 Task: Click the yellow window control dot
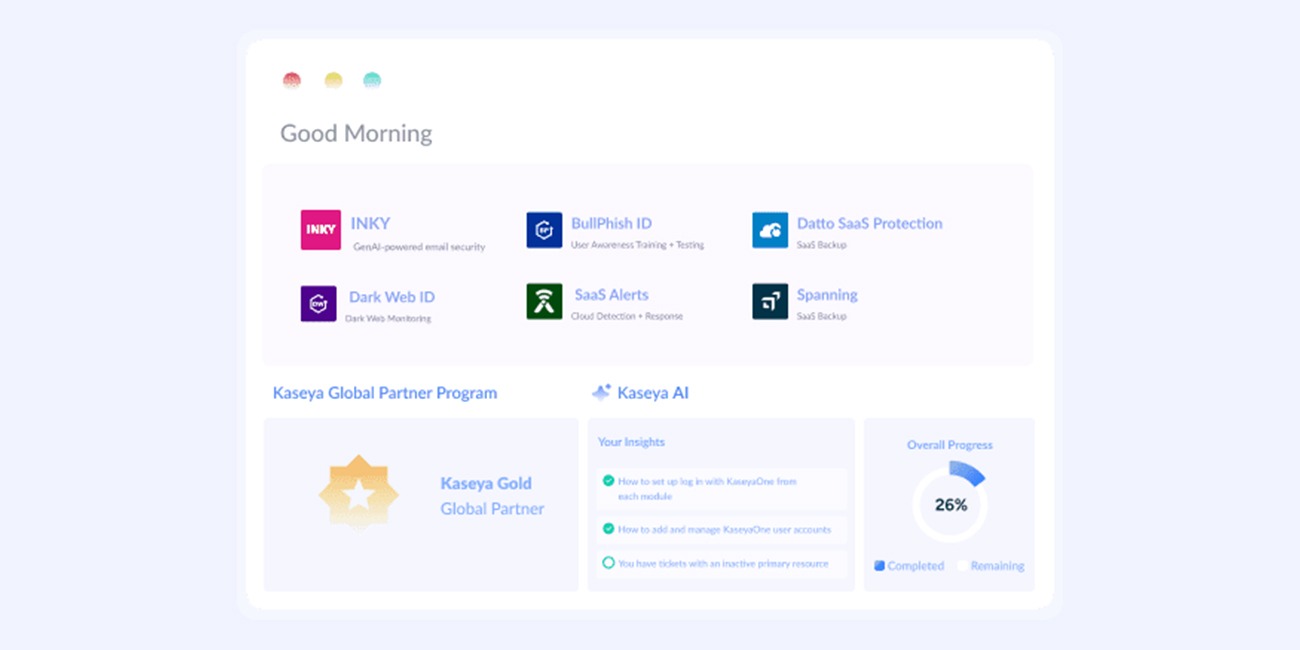333,80
